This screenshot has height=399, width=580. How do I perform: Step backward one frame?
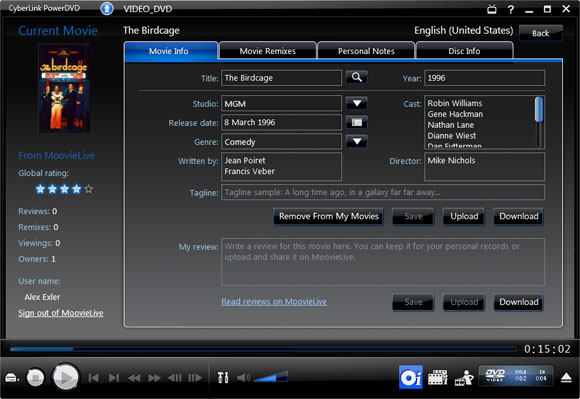(175, 378)
